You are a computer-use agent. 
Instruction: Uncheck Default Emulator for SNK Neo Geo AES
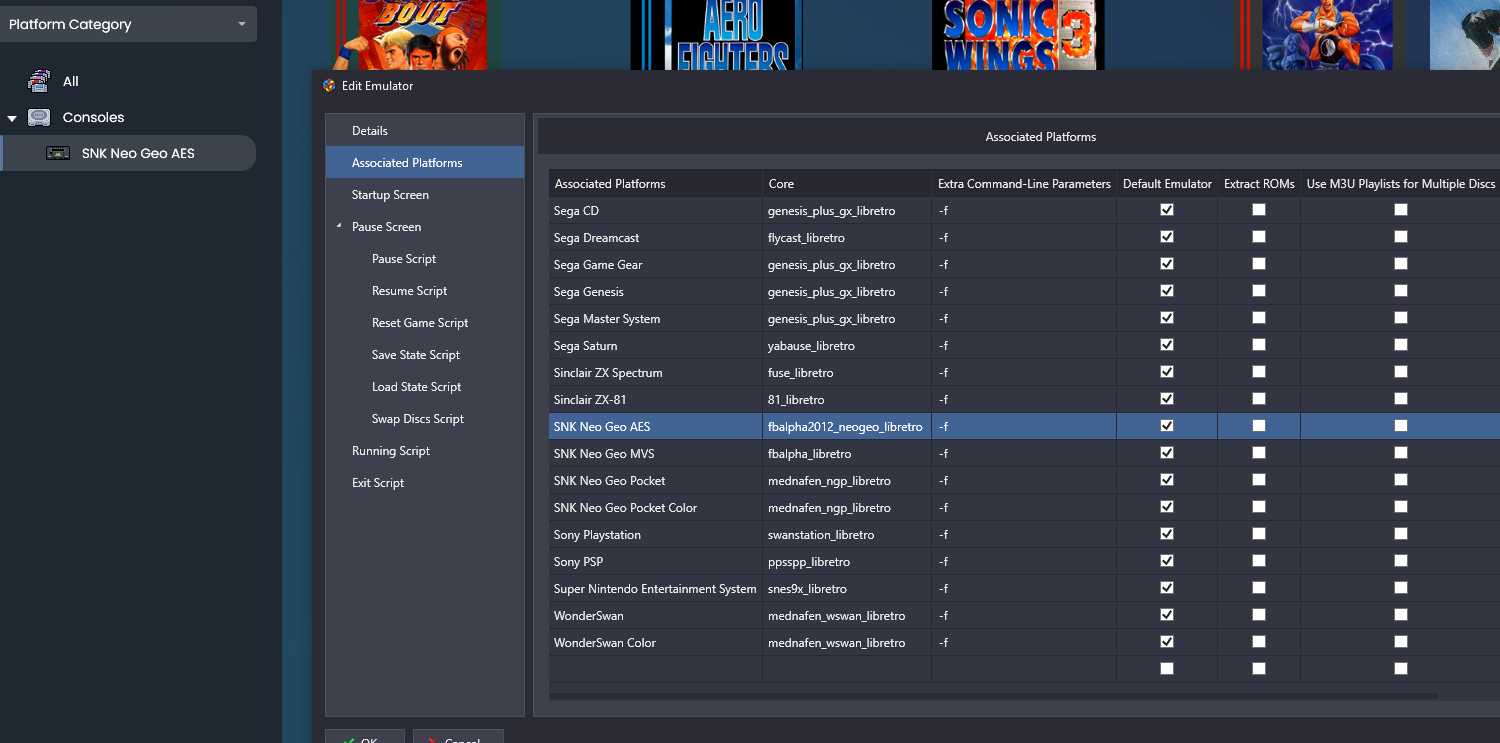click(x=1167, y=426)
